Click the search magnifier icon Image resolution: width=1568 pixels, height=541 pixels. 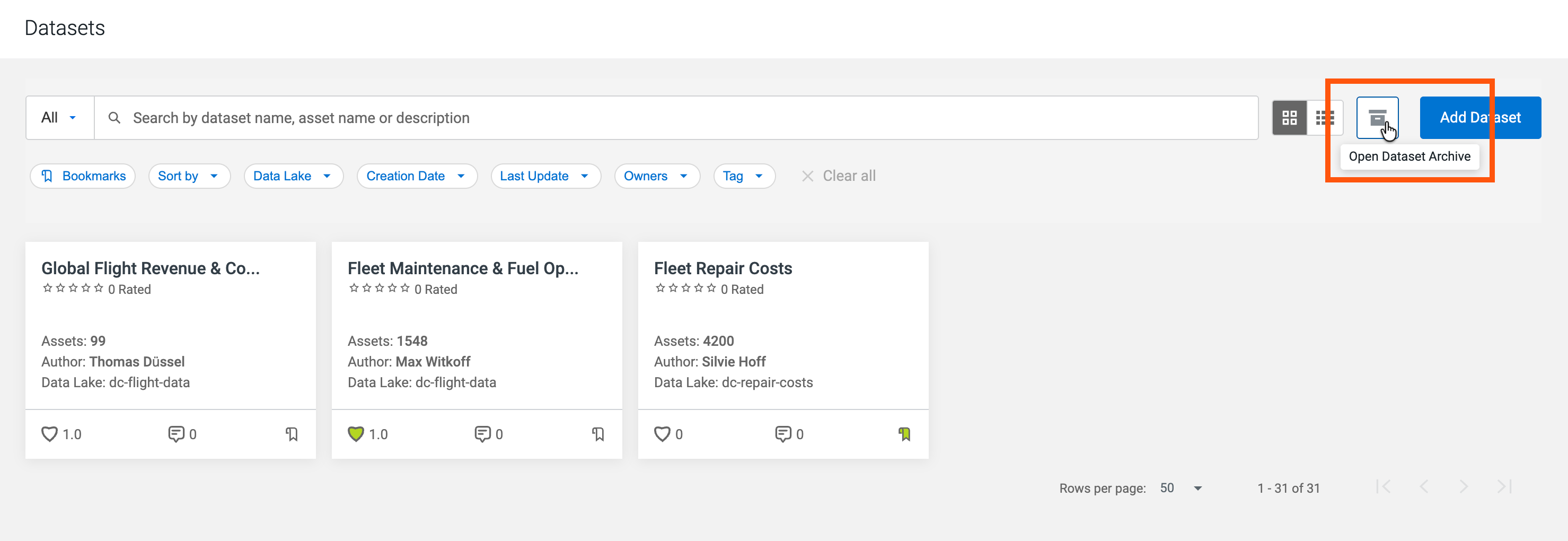coord(114,118)
